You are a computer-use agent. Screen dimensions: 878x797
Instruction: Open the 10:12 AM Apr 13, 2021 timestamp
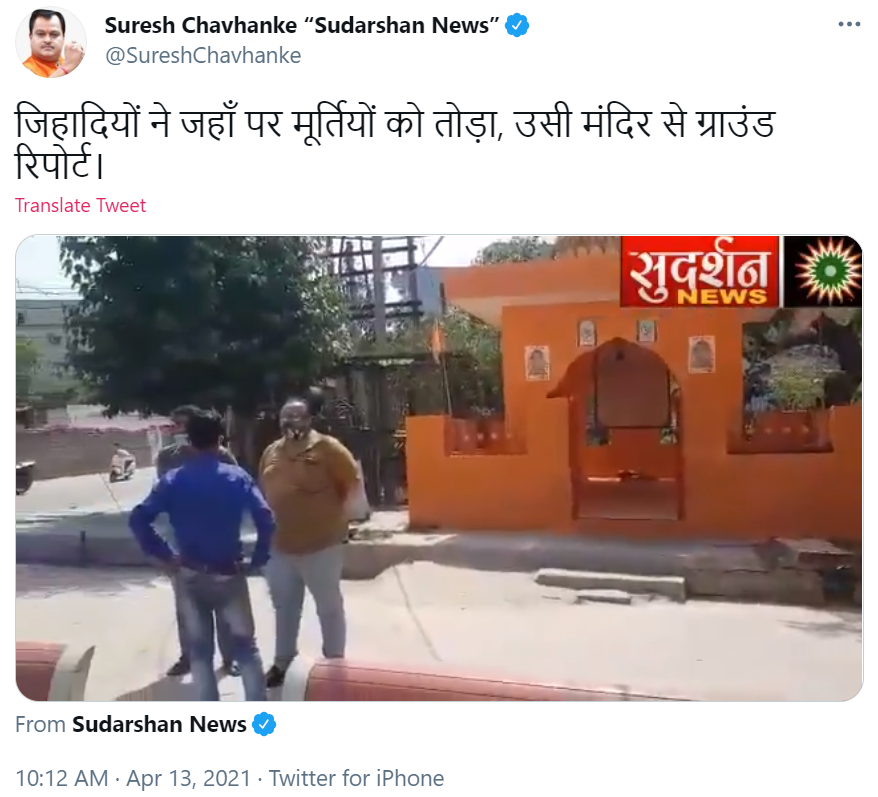click(x=133, y=779)
